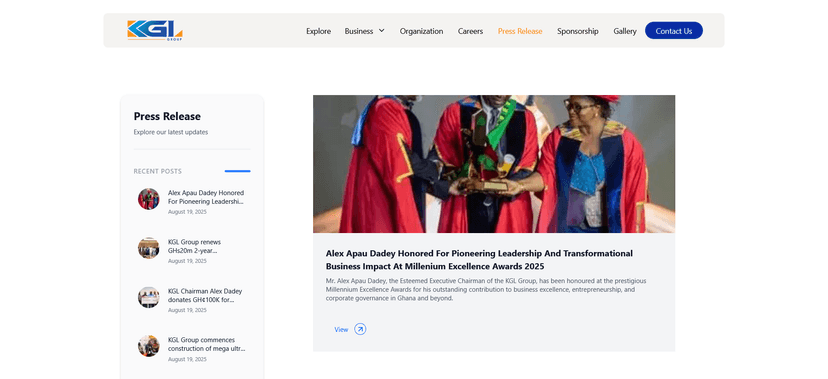Click August 19, 2025 date under first post

(x=187, y=212)
